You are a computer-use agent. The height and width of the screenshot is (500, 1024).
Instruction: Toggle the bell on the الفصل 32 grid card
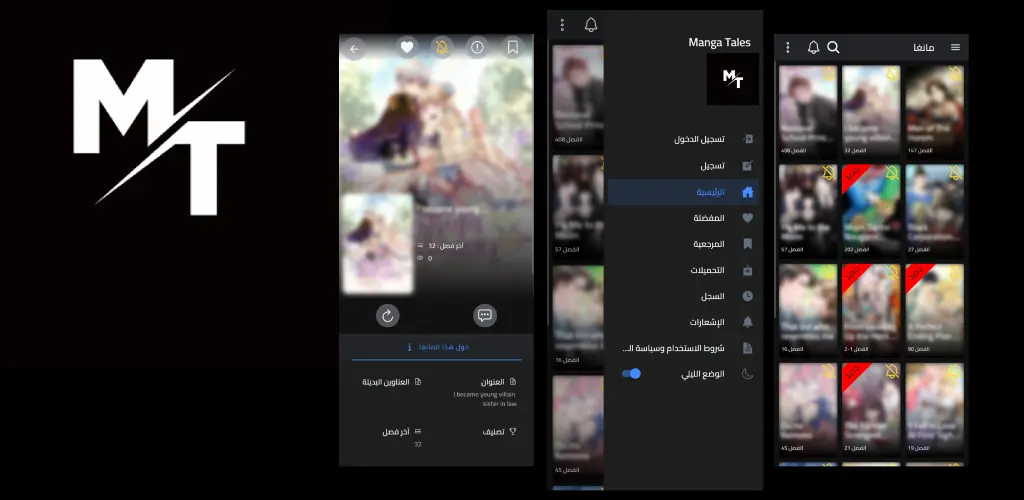(x=892, y=73)
